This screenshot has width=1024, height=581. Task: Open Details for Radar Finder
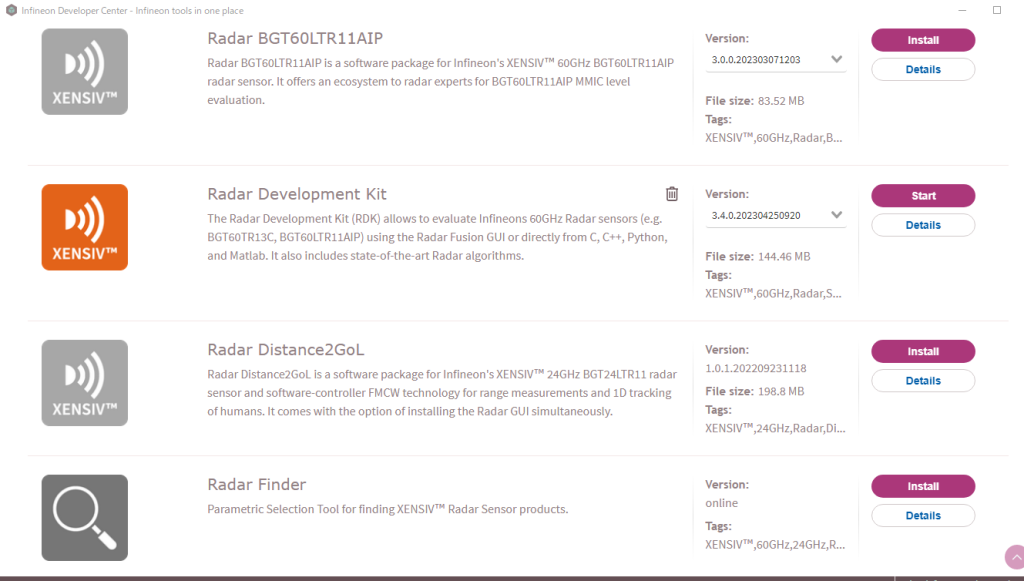(x=923, y=516)
